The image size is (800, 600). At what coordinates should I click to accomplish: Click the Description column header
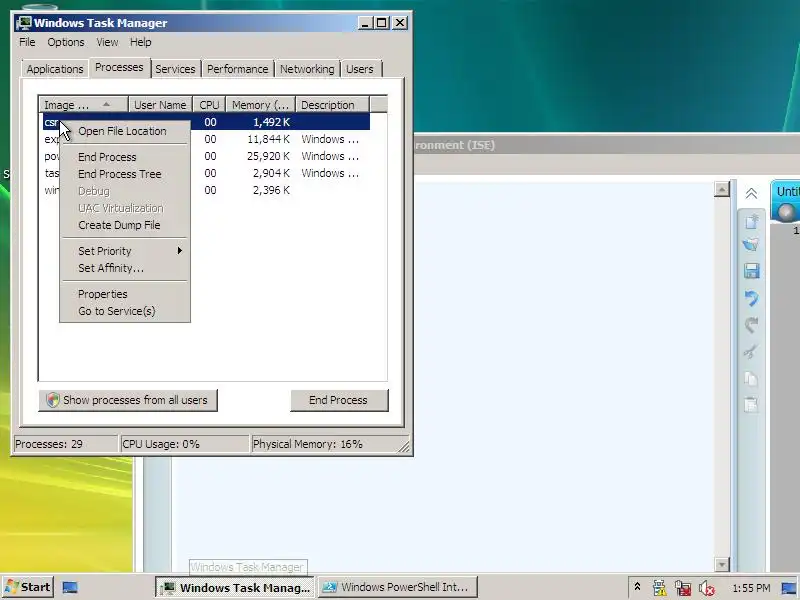click(x=332, y=105)
